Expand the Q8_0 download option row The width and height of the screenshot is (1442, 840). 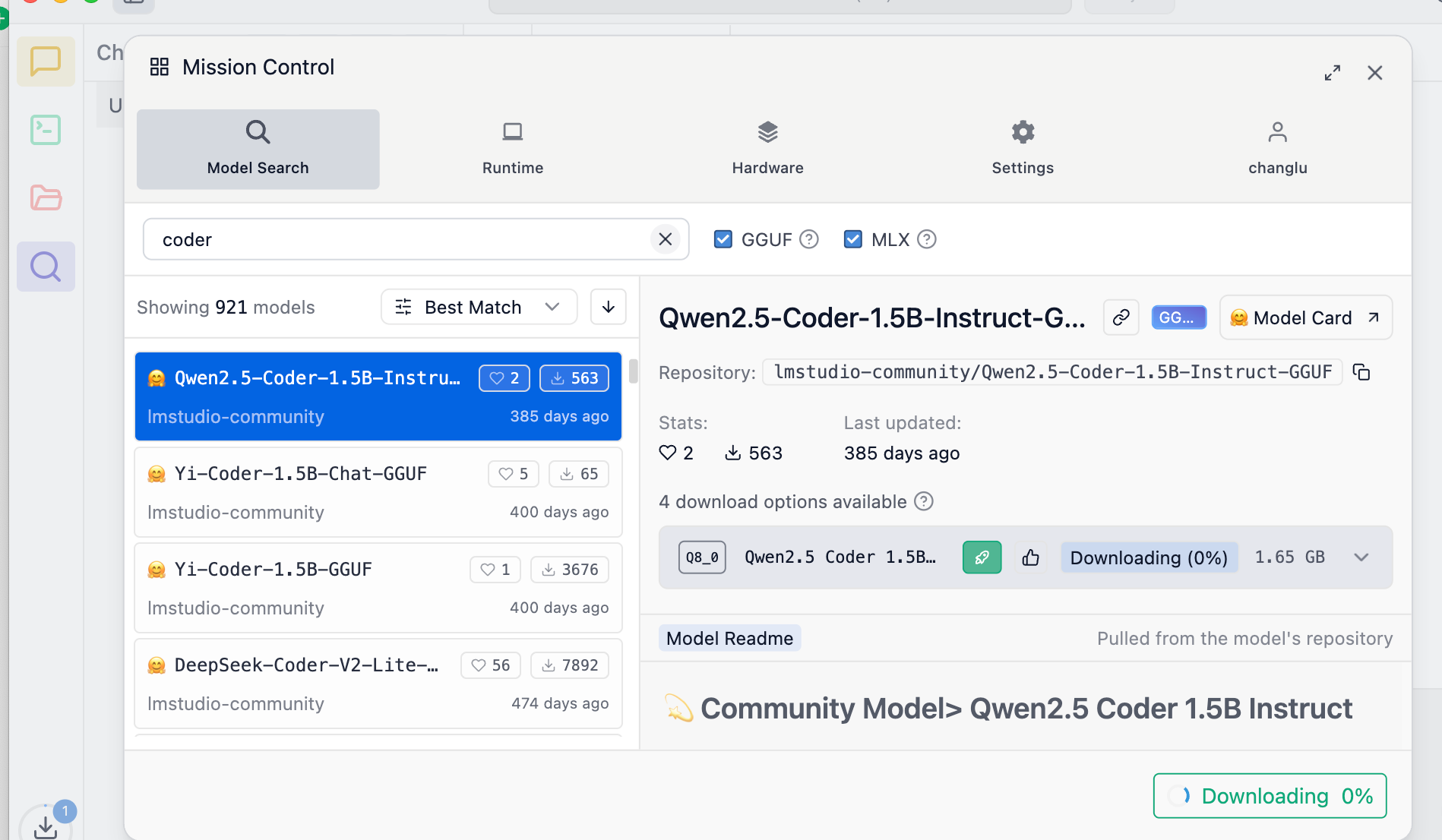pos(1361,557)
